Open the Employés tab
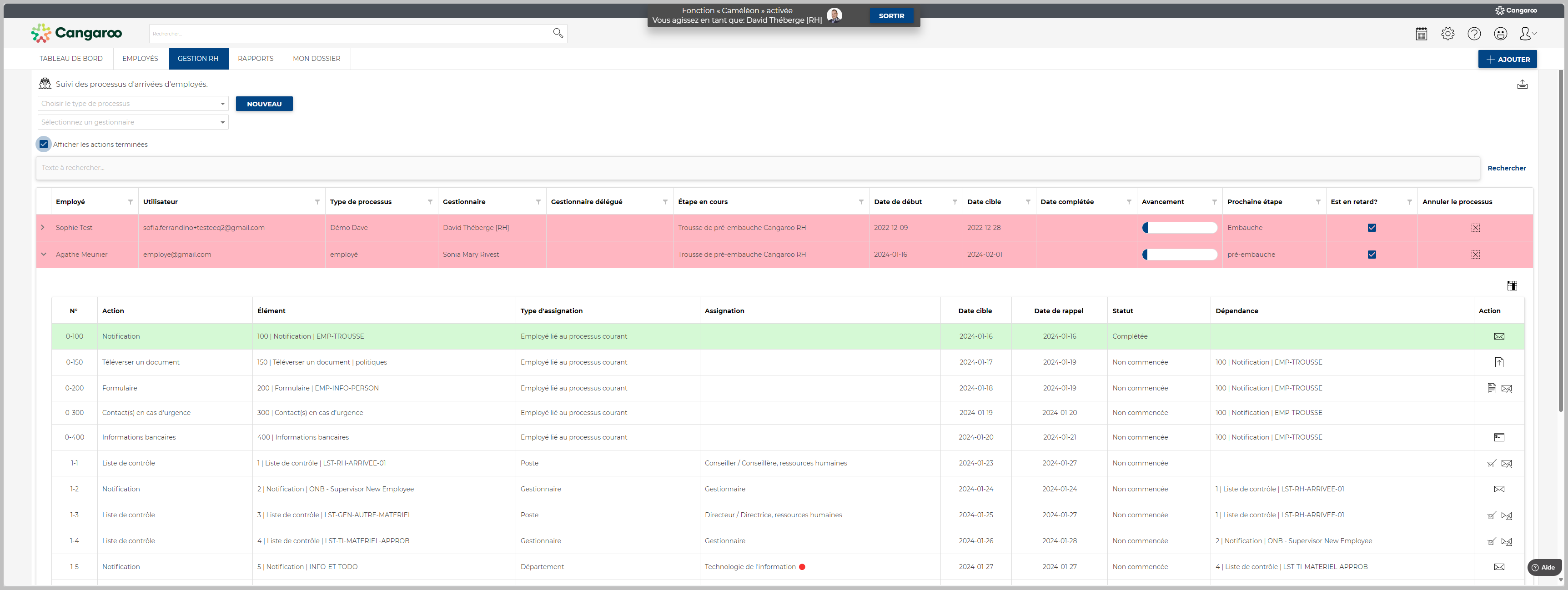Screen dimensions: 1568x590 tap(140, 59)
